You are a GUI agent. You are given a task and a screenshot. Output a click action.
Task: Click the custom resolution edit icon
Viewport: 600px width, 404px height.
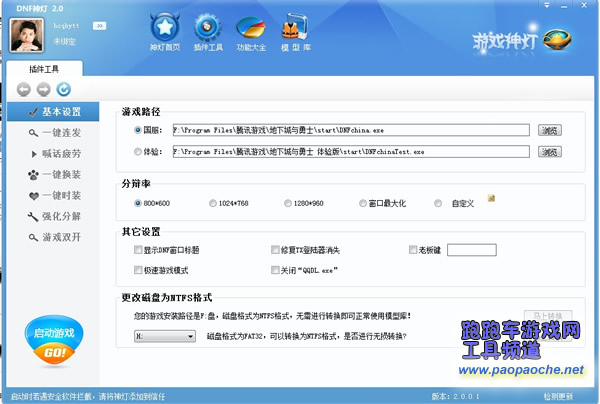491,198
